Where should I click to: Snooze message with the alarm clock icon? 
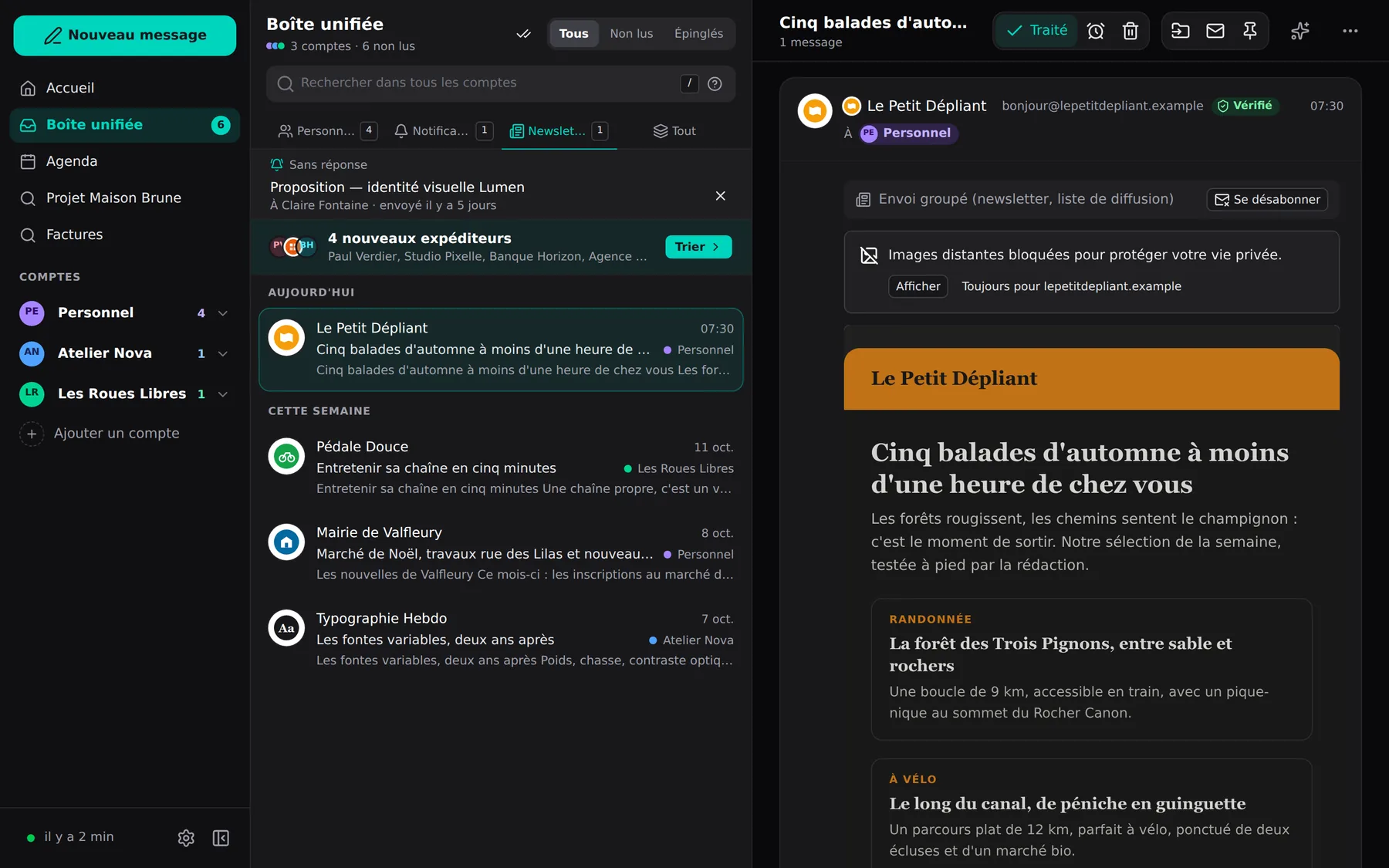tap(1095, 31)
